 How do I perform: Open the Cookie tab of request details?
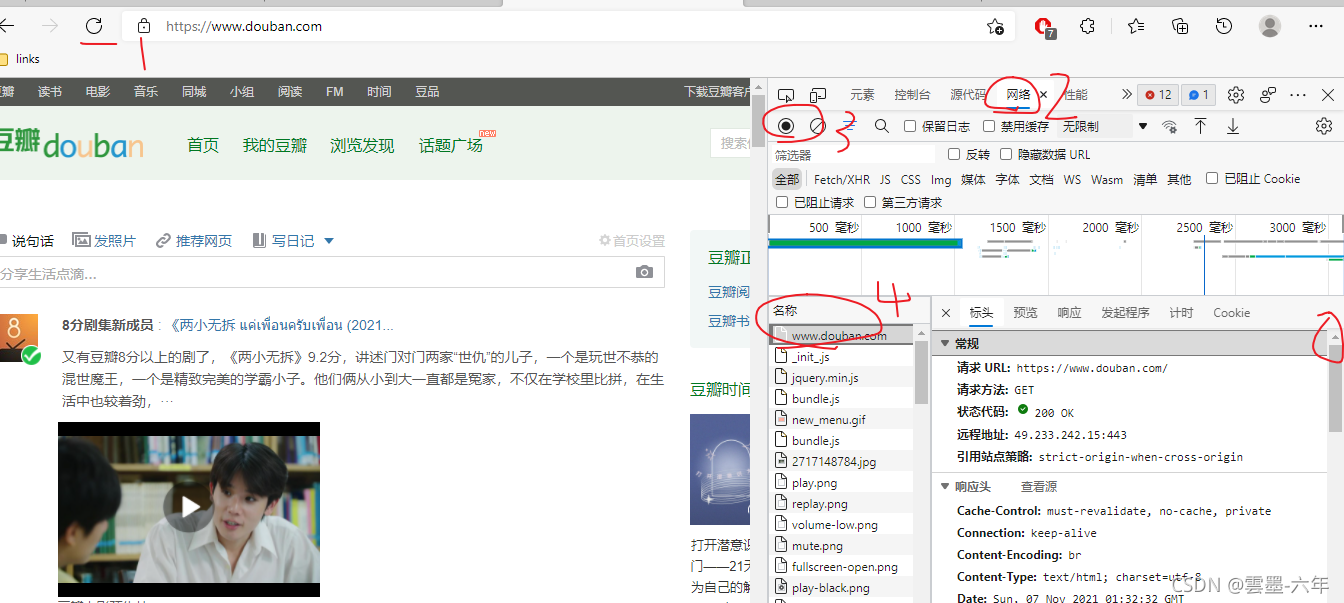(1231, 313)
